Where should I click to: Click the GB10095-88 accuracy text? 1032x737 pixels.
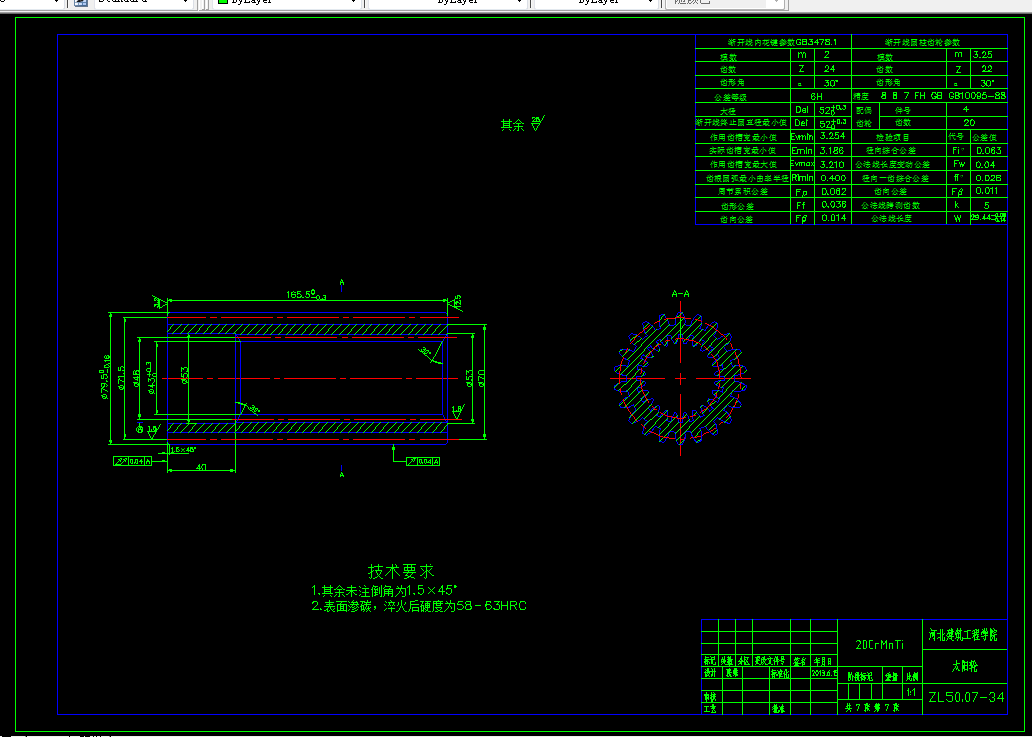pos(977,95)
